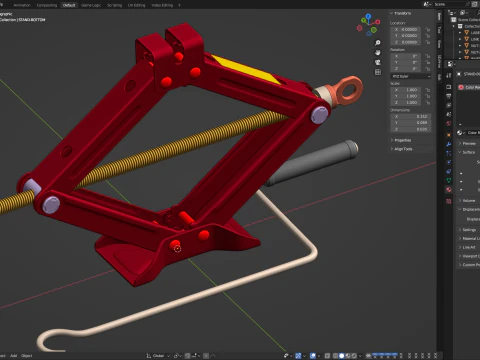Viewport: 480px width, 360px height.
Task: Open the Global transform orientation selector
Action: click(x=158, y=356)
